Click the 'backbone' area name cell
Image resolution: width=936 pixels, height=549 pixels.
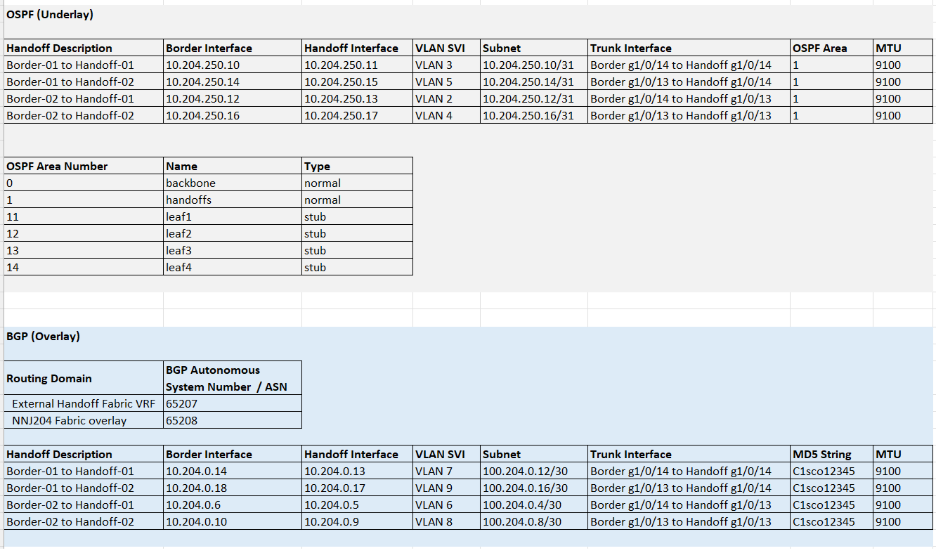[232, 183]
